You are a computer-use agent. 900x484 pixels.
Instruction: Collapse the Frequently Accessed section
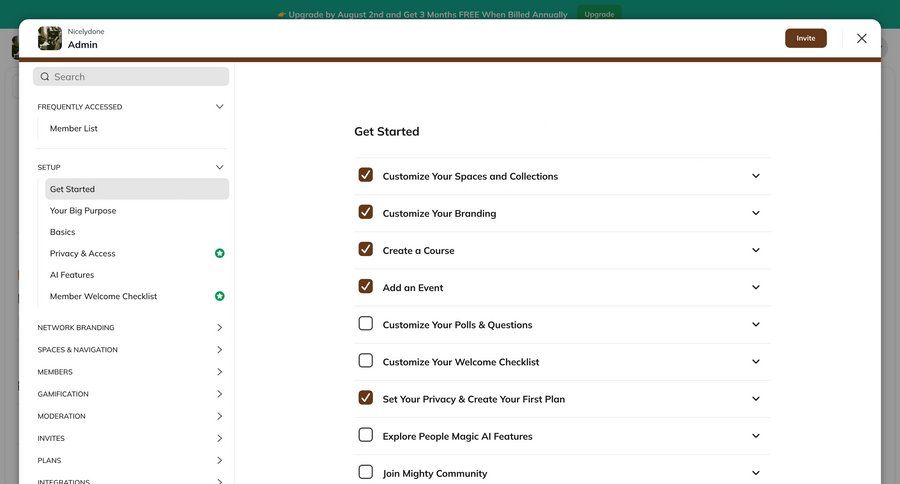tap(219, 107)
